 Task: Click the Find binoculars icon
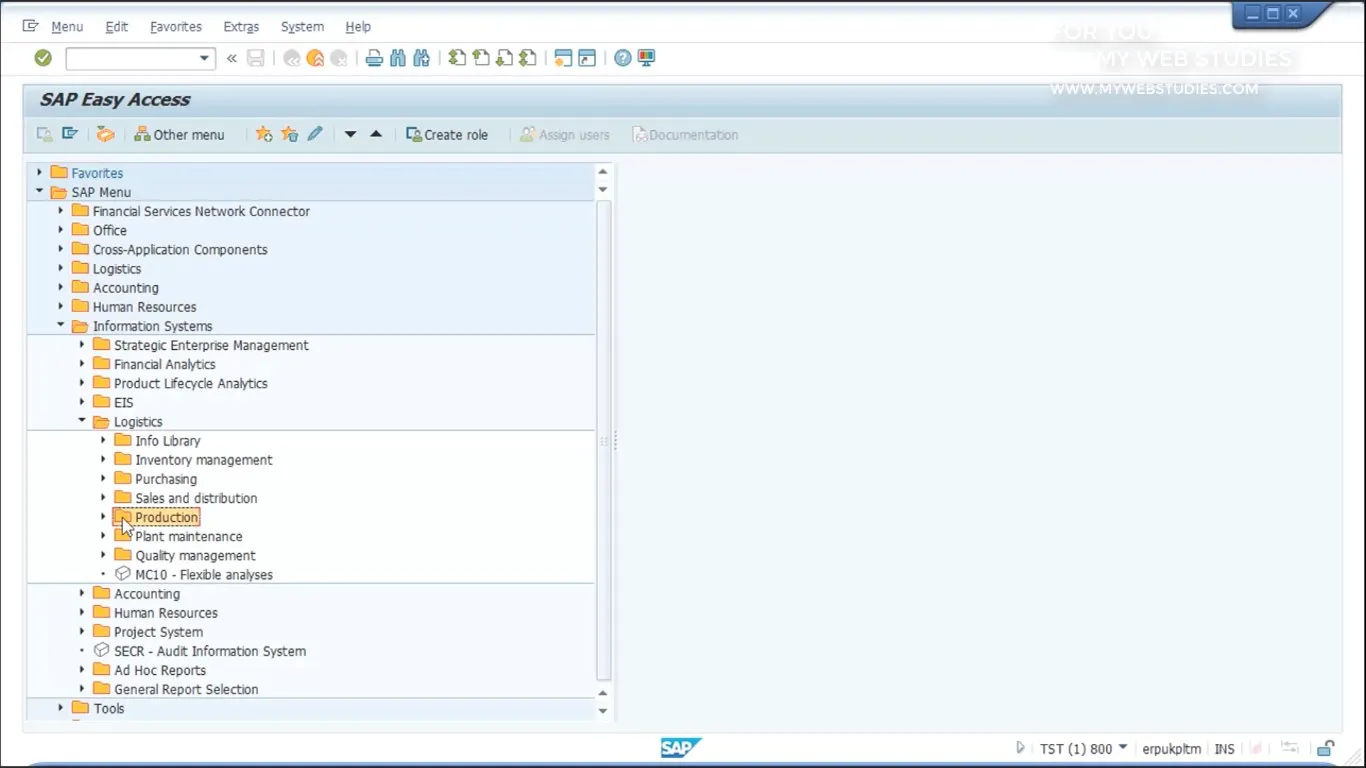(x=398, y=58)
